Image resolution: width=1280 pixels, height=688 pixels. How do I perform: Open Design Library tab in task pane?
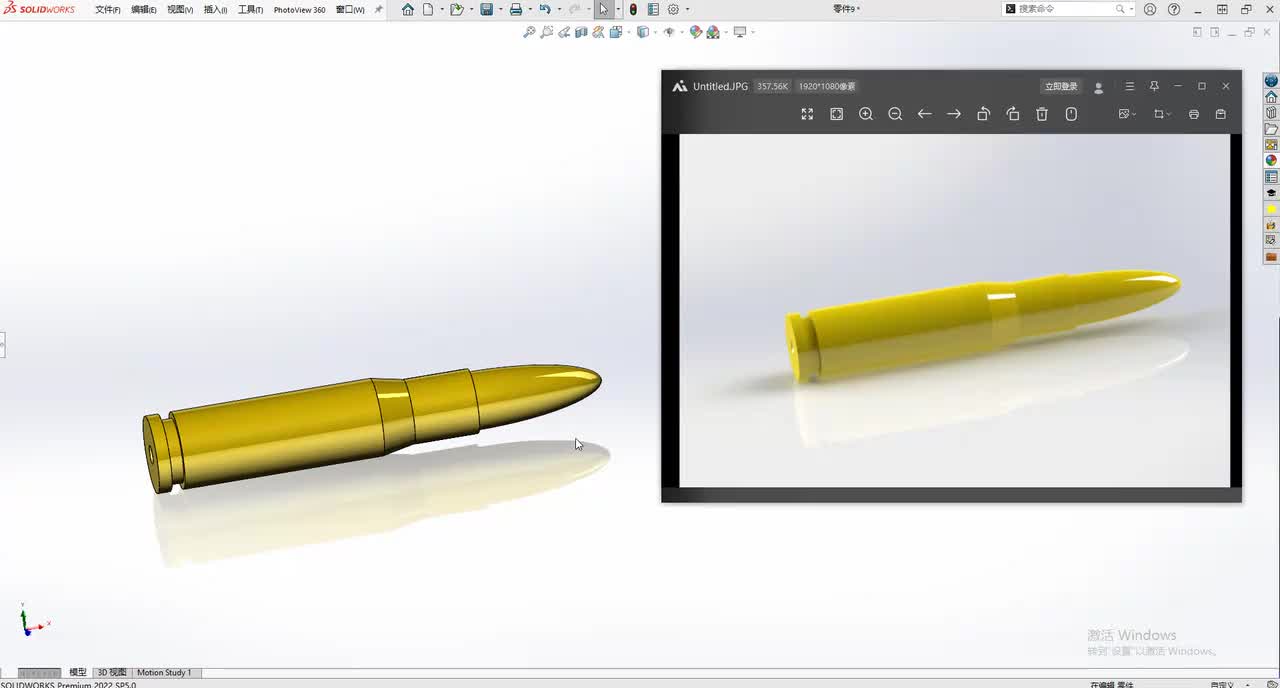(1271, 113)
